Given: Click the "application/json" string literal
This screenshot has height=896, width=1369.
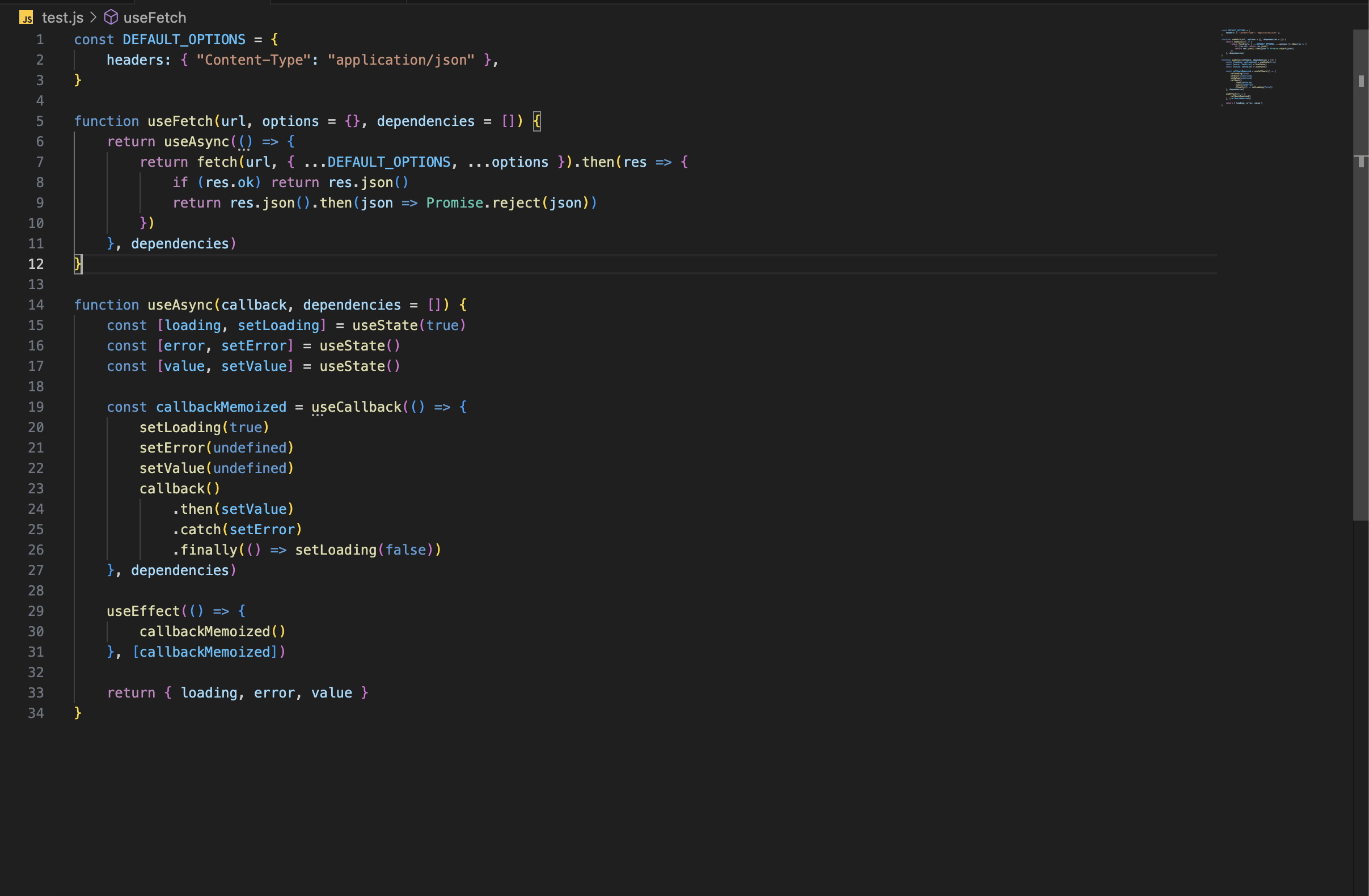Looking at the screenshot, I should pos(401,60).
